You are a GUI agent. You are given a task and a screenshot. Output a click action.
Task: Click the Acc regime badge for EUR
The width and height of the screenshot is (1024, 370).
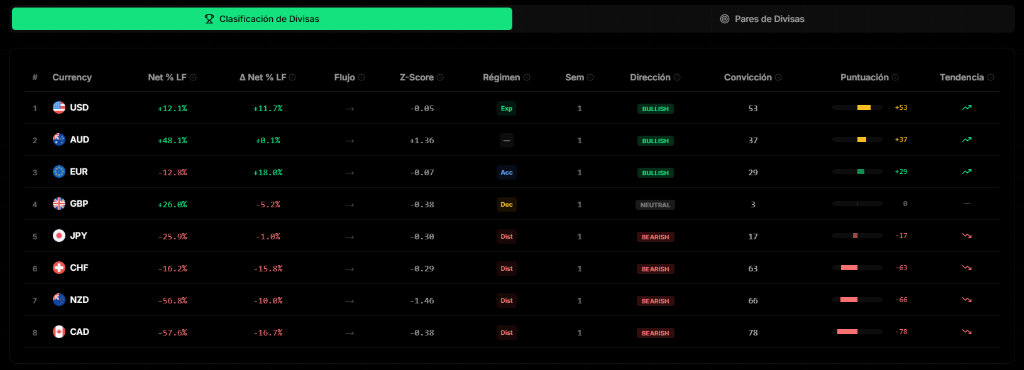[x=507, y=172]
